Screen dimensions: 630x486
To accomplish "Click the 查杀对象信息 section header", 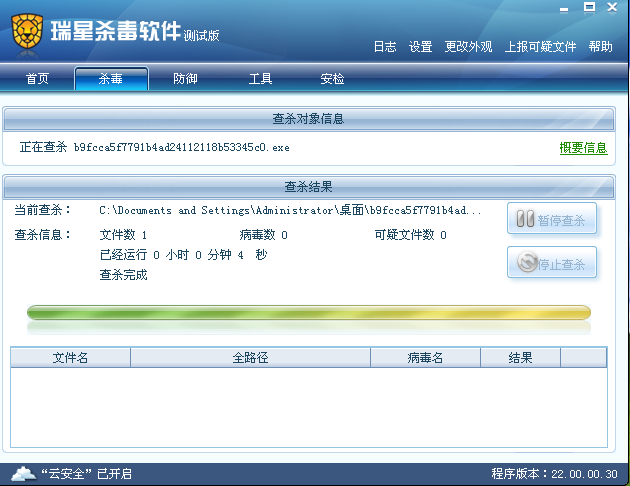I will click(x=309, y=119).
